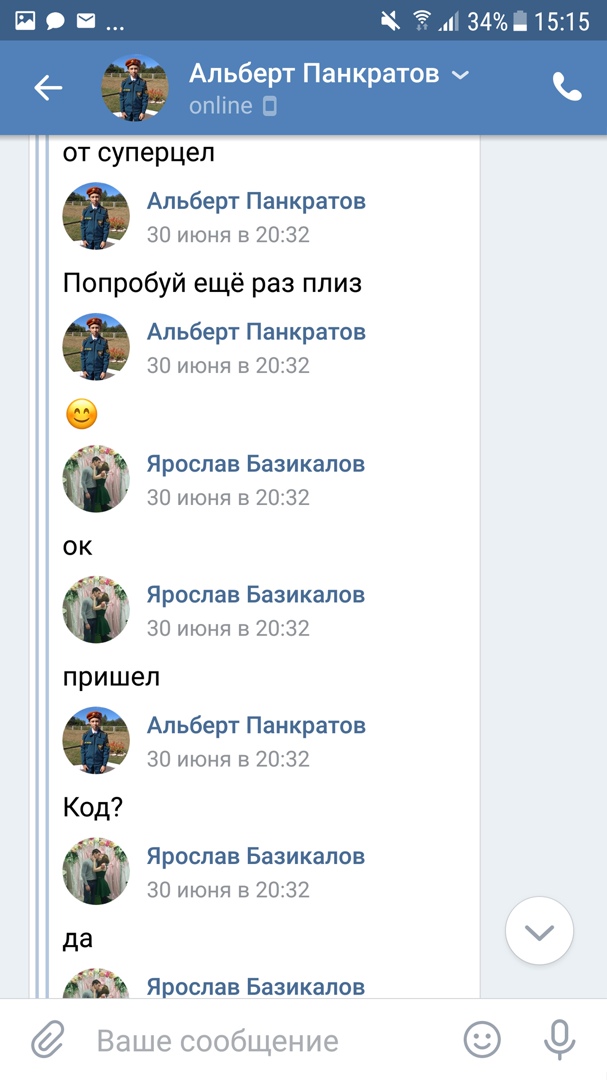Viewport: 607px width, 1080px height.
Task: Type in the "Ваше сообщение" message field
Action: [x=260, y=1041]
